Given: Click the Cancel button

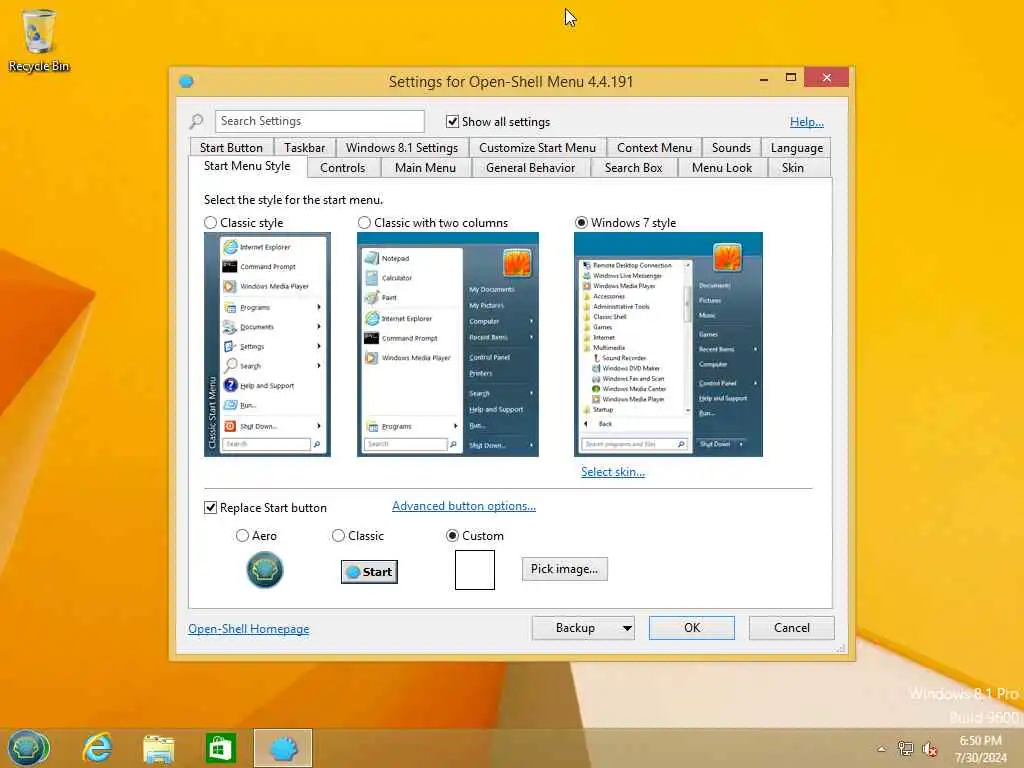Looking at the screenshot, I should (x=792, y=628).
